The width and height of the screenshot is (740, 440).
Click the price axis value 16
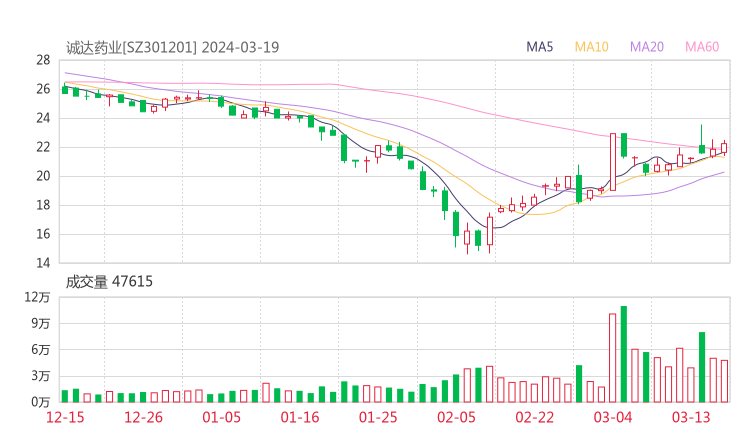[43, 234]
